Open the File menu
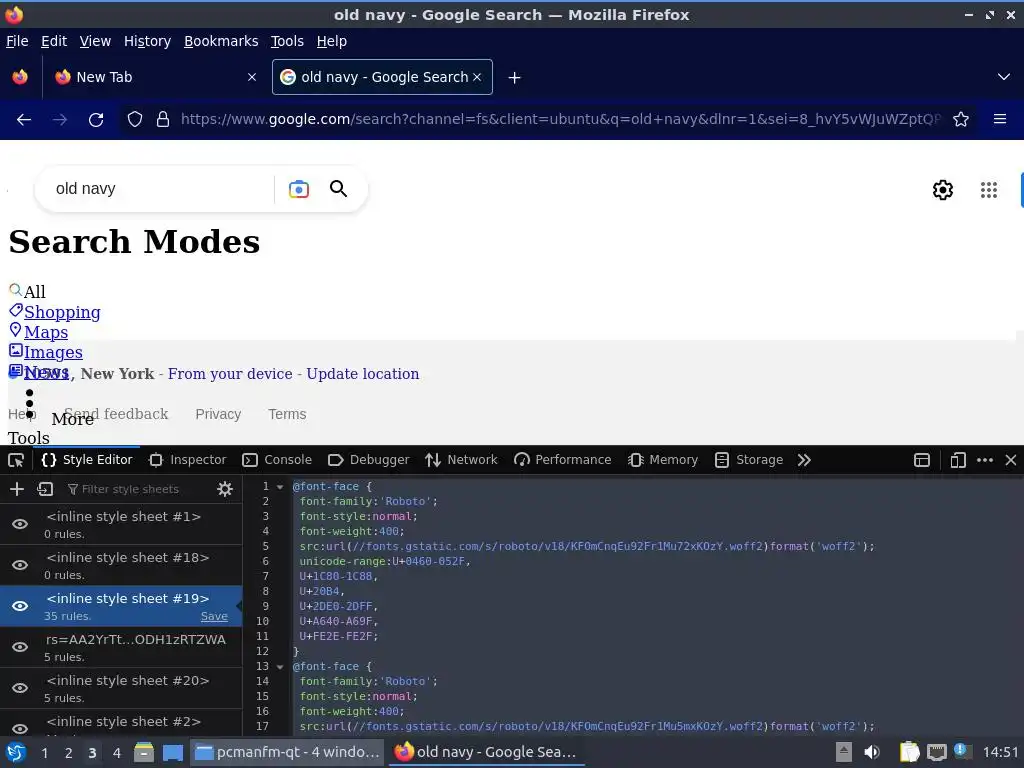 point(17,41)
